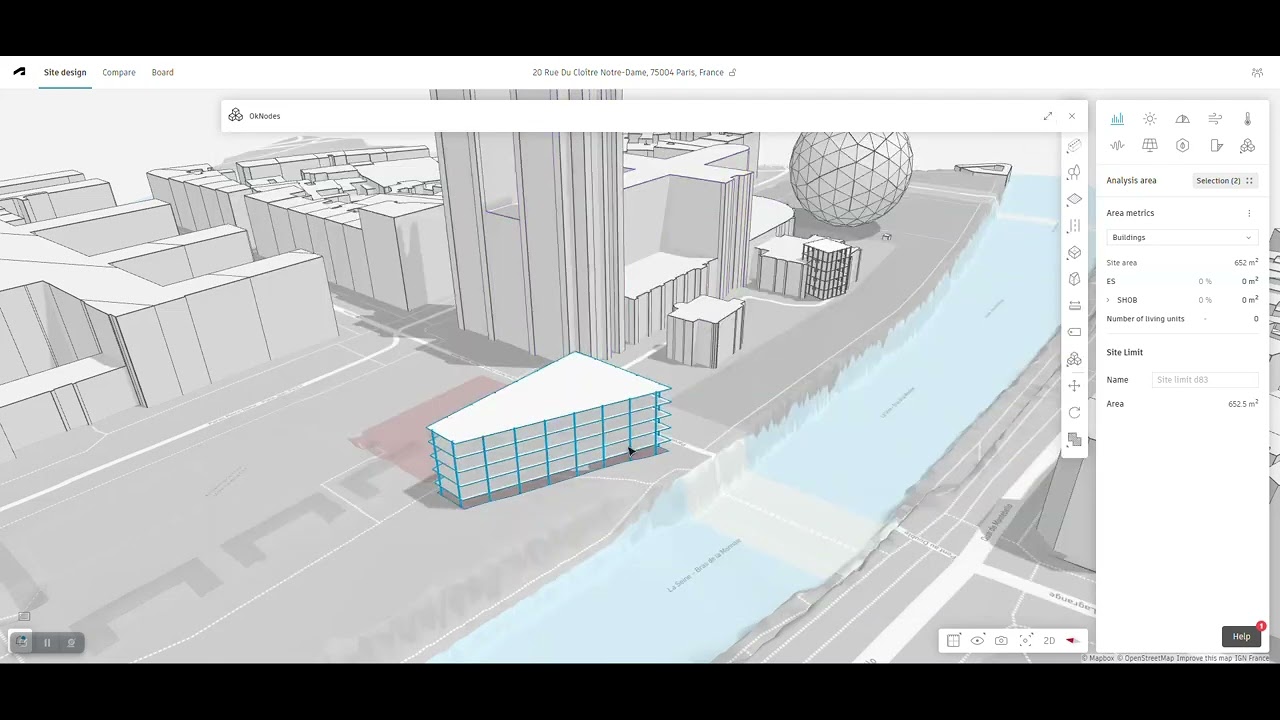Toggle the webcam recording icon

click(x=71, y=643)
